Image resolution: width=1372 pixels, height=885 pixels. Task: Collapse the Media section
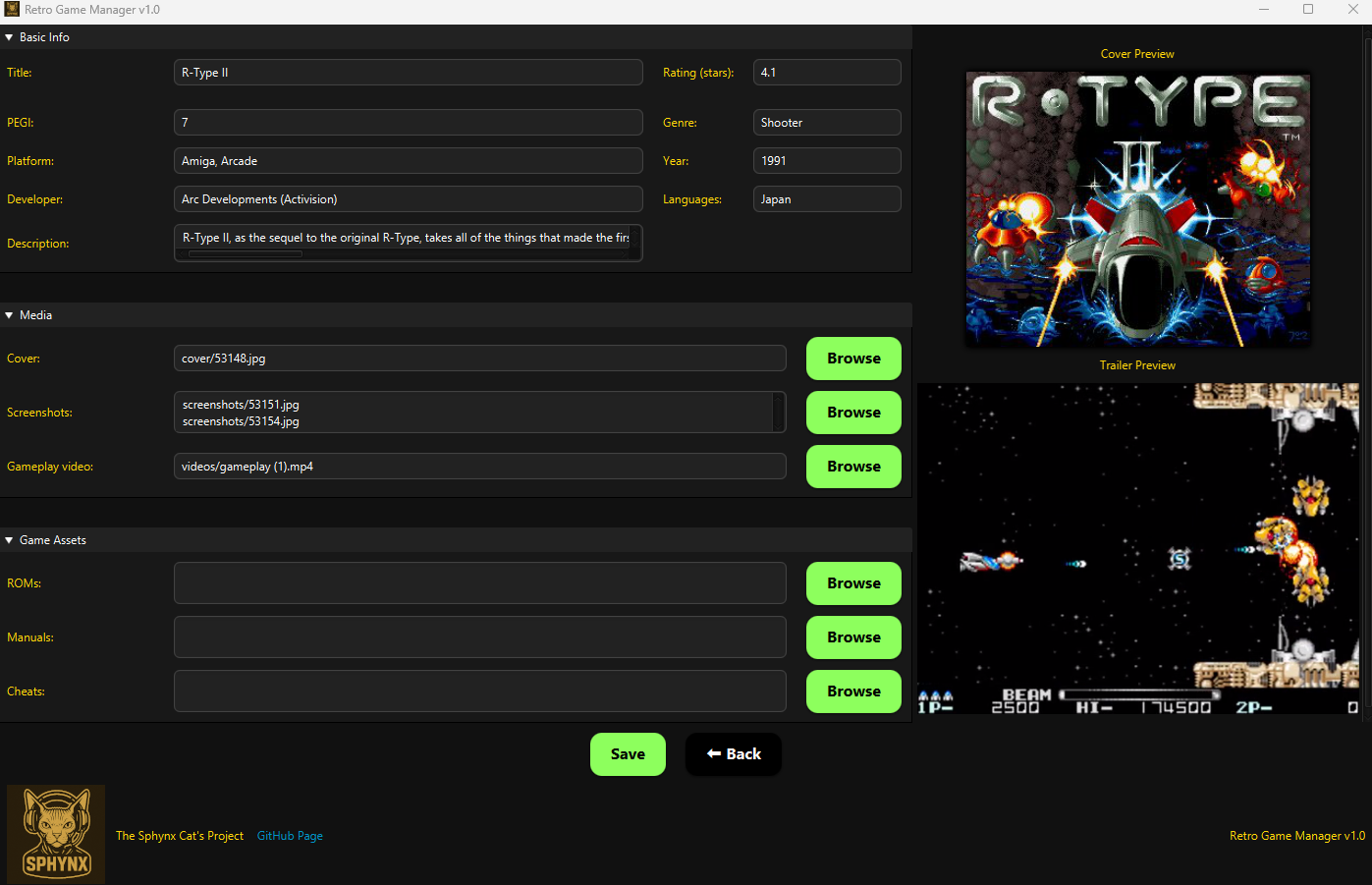click(x=10, y=315)
